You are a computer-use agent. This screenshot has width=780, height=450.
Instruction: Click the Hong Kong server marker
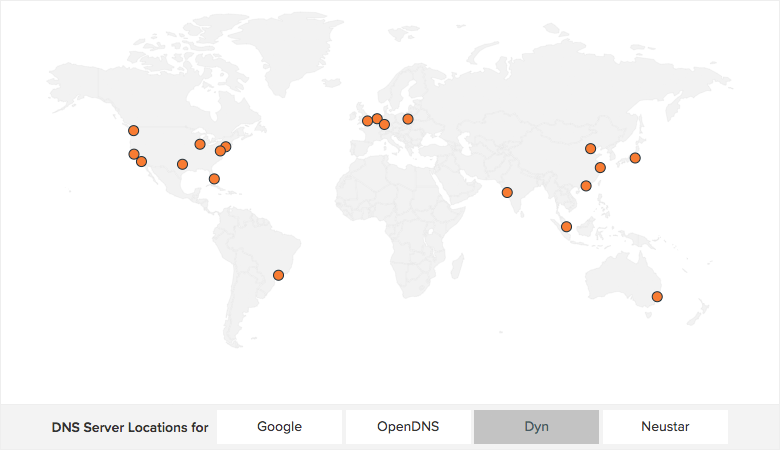[586, 186]
